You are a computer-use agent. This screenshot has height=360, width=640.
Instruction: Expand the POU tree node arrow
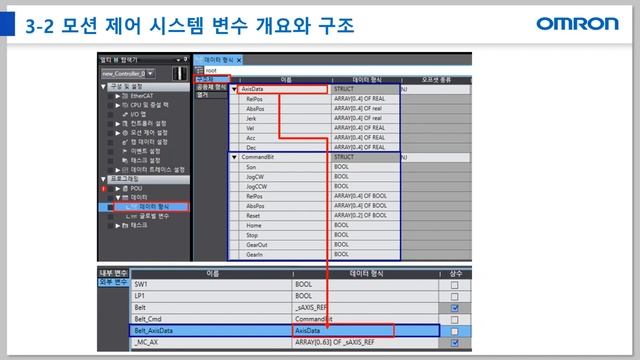pos(118,189)
